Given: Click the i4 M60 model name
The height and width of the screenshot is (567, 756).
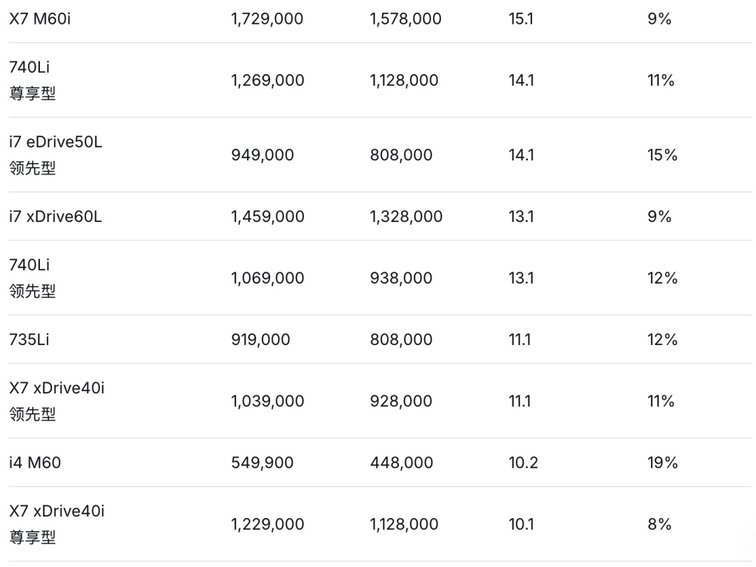Looking at the screenshot, I should pos(36,463).
